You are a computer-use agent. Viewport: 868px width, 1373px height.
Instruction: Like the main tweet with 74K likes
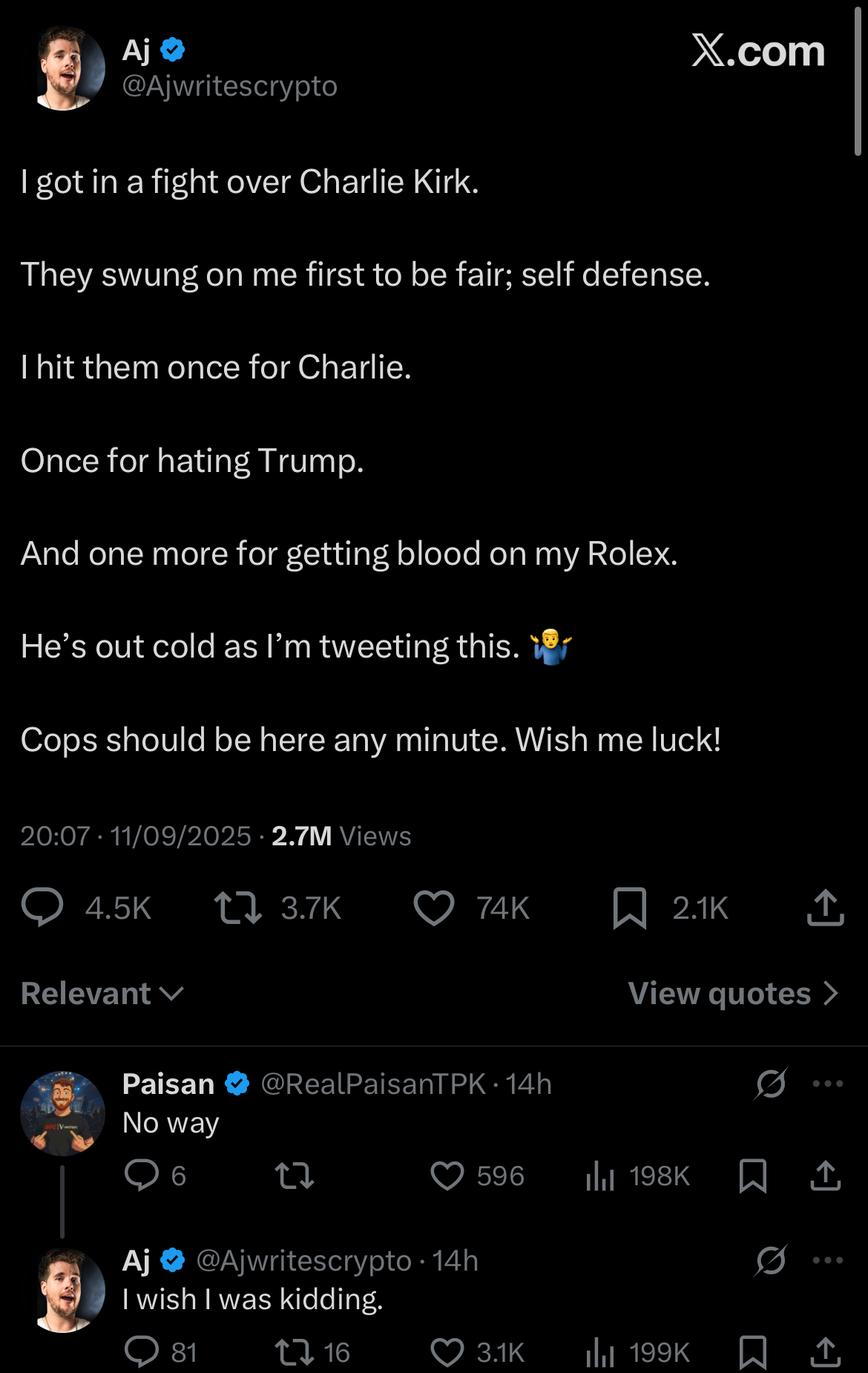[434, 908]
